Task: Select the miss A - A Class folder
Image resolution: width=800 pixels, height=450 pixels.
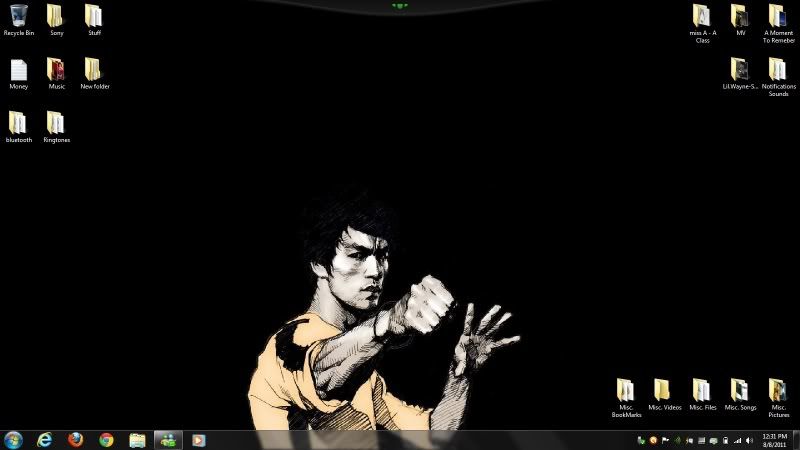Action: click(703, 23)
